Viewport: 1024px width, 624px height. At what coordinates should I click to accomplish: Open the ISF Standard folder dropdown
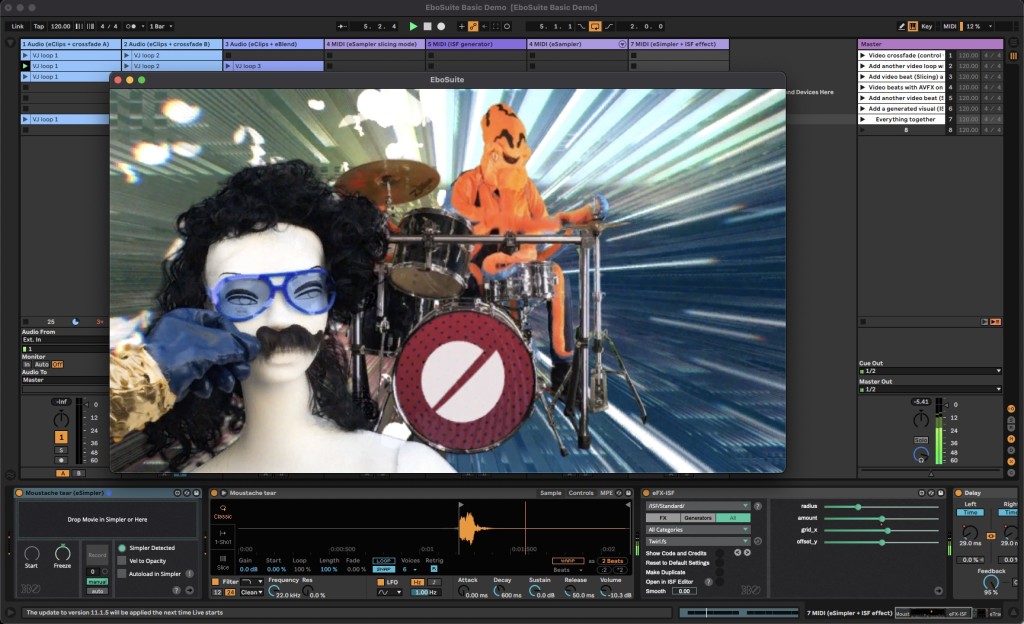(697, 506)
